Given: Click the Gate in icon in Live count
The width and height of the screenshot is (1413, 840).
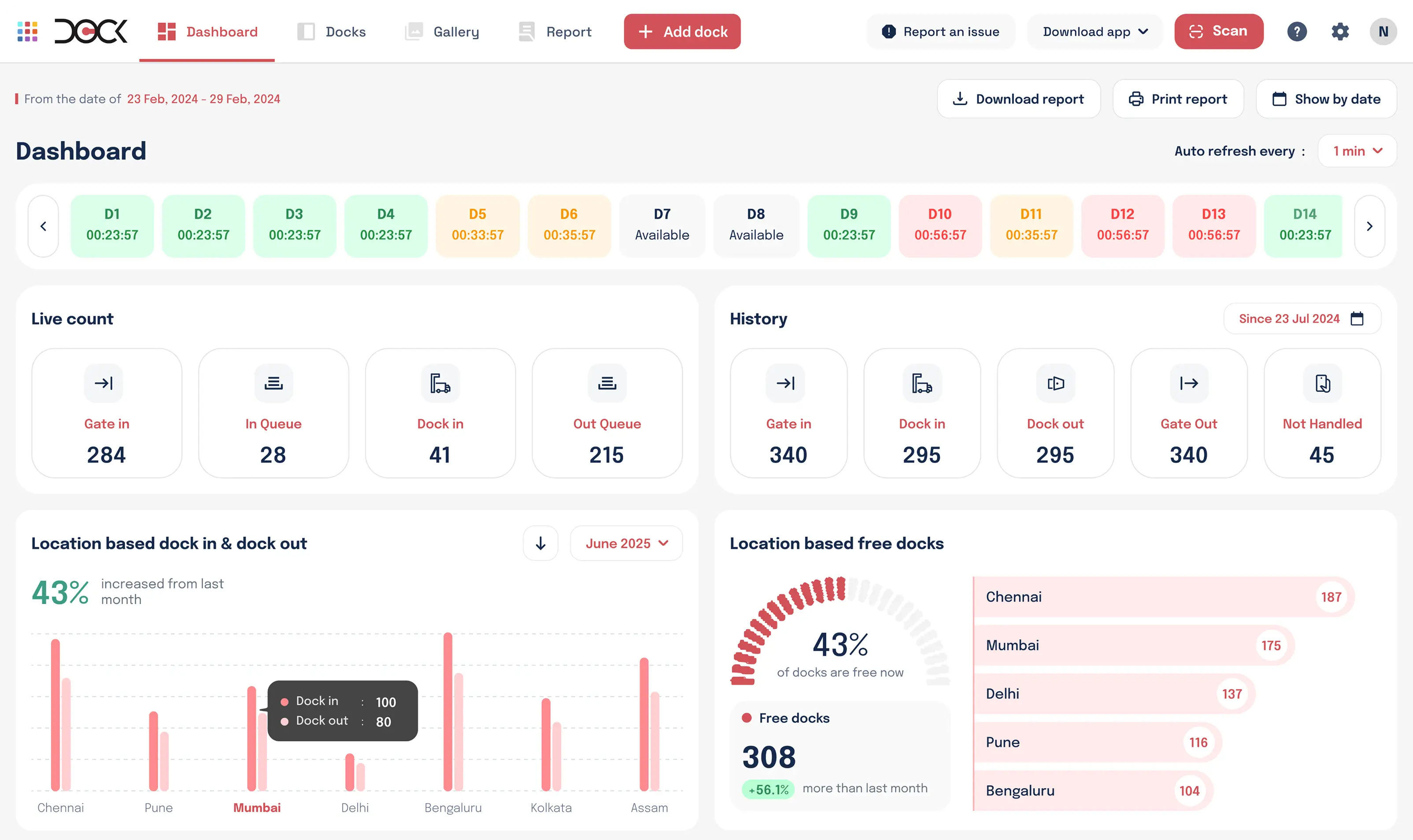Looking at the screenshot, I should pos(104,383).
